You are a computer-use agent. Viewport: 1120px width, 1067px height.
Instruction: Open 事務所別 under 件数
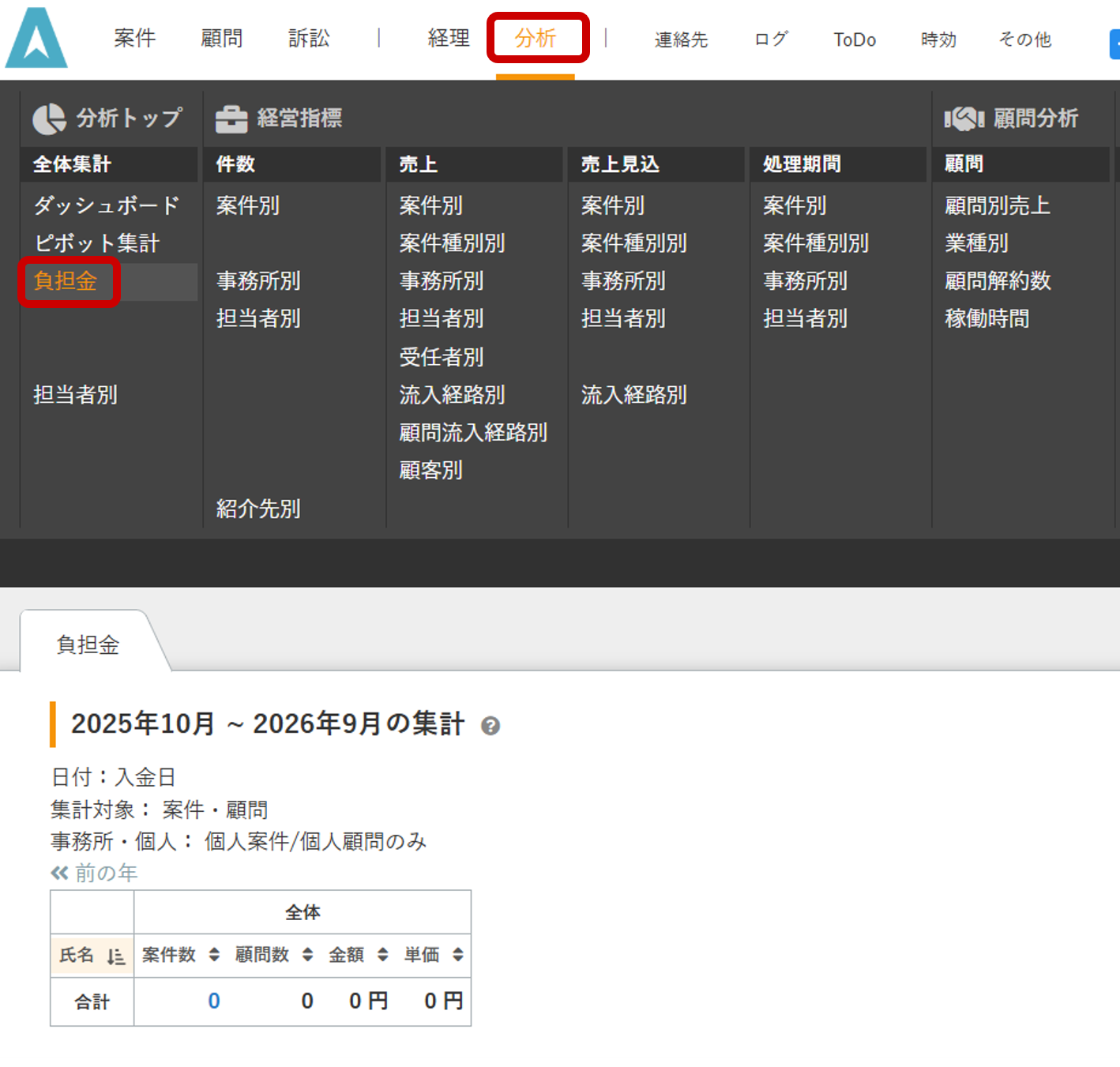click(x=258, y=281)
